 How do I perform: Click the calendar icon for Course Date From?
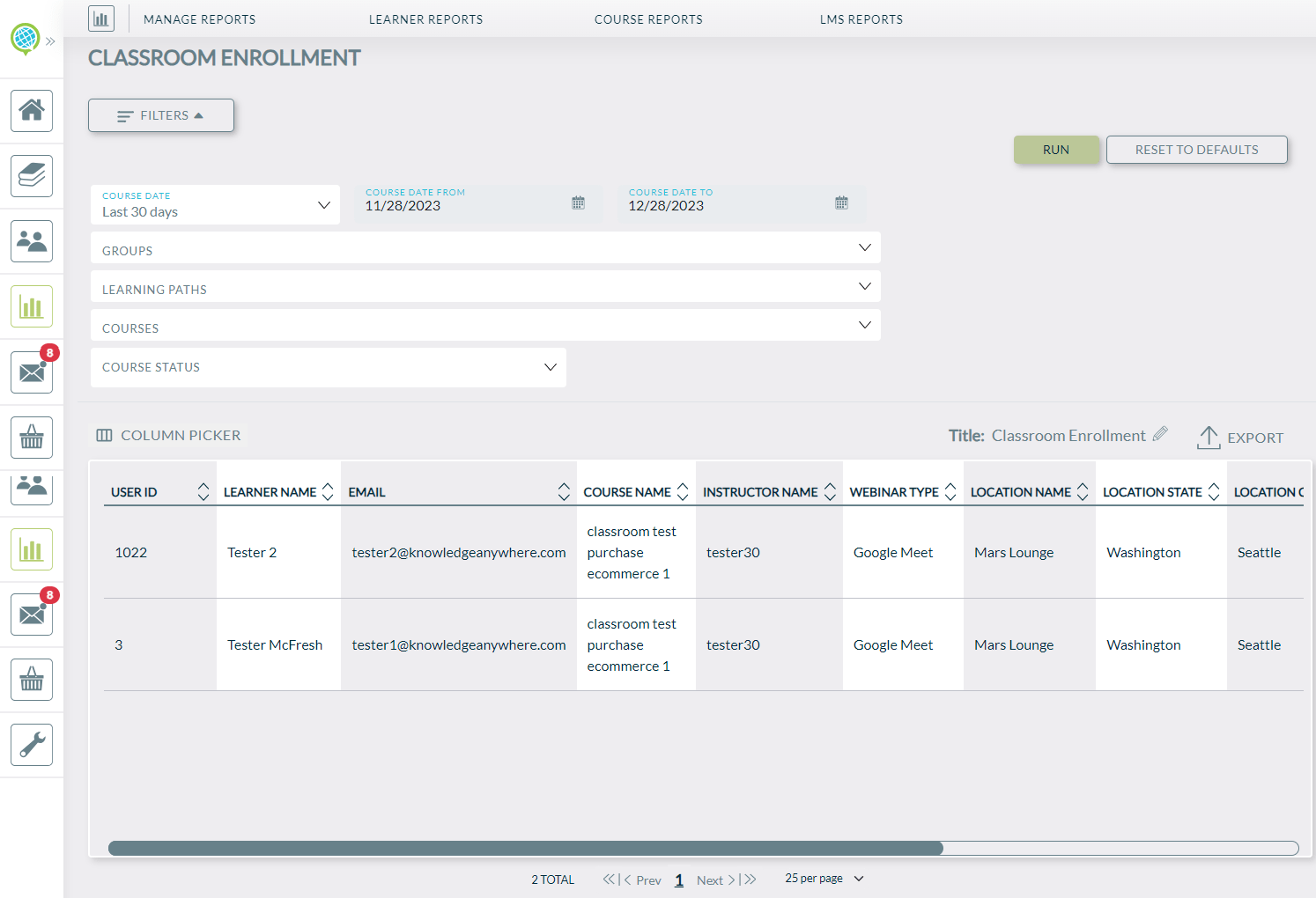[x=578, y=202]
